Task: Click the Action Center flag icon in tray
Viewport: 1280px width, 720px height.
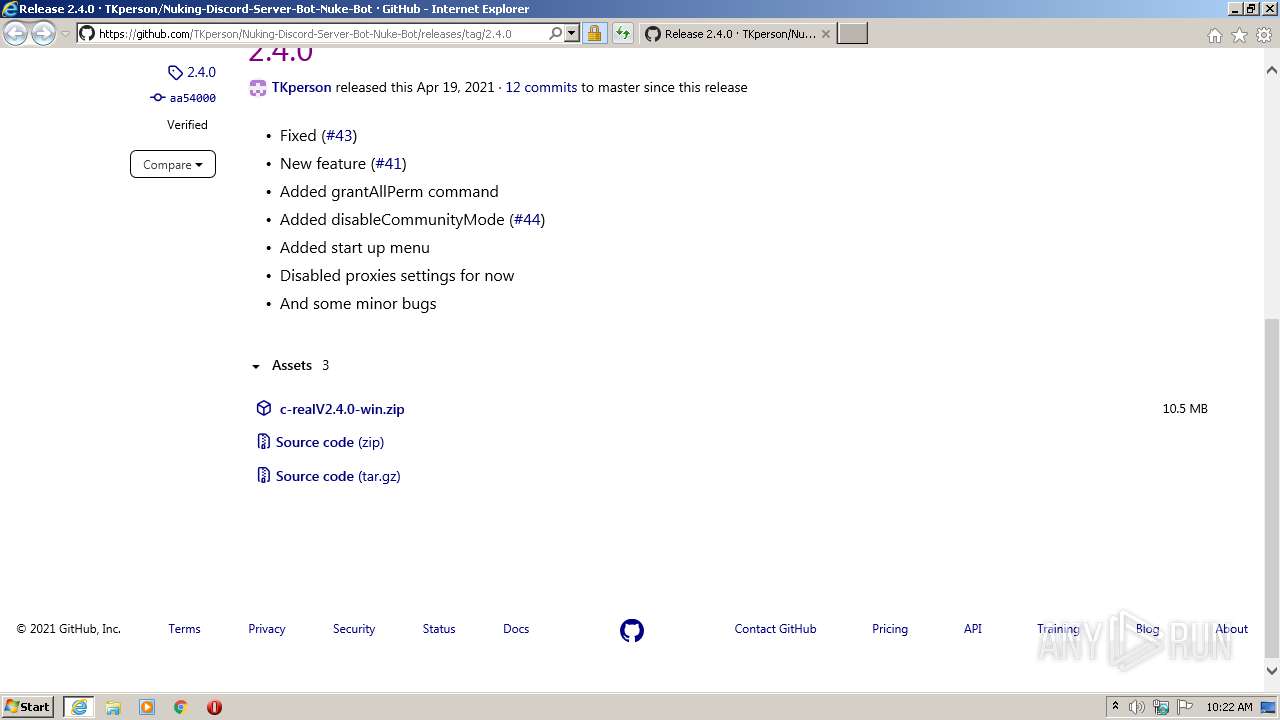Action: 1185,707
